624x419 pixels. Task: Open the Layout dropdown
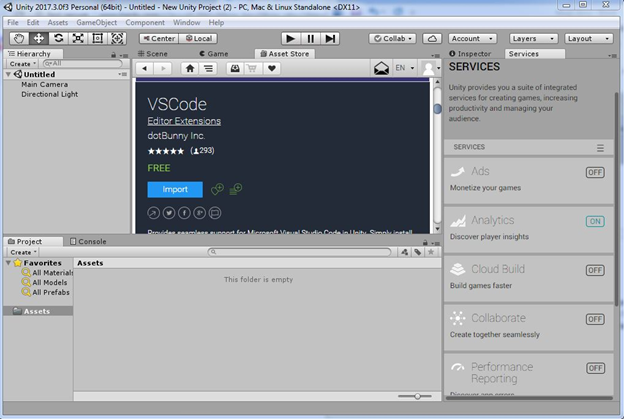pos(588,39)
